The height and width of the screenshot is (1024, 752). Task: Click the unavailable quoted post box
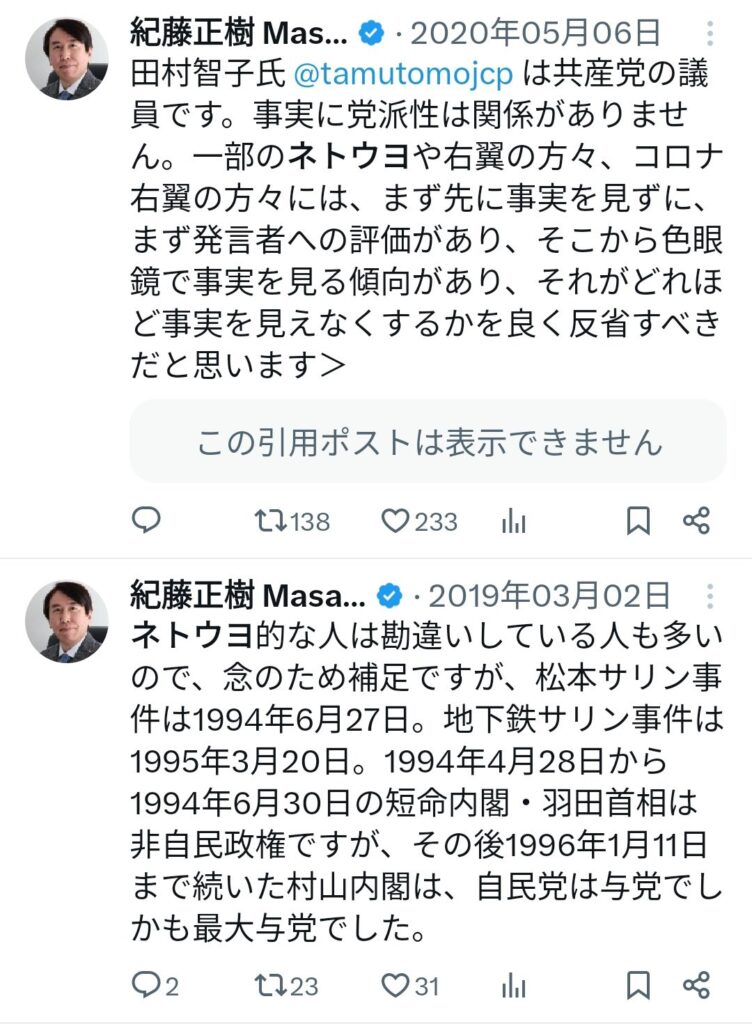coord(428,441)
